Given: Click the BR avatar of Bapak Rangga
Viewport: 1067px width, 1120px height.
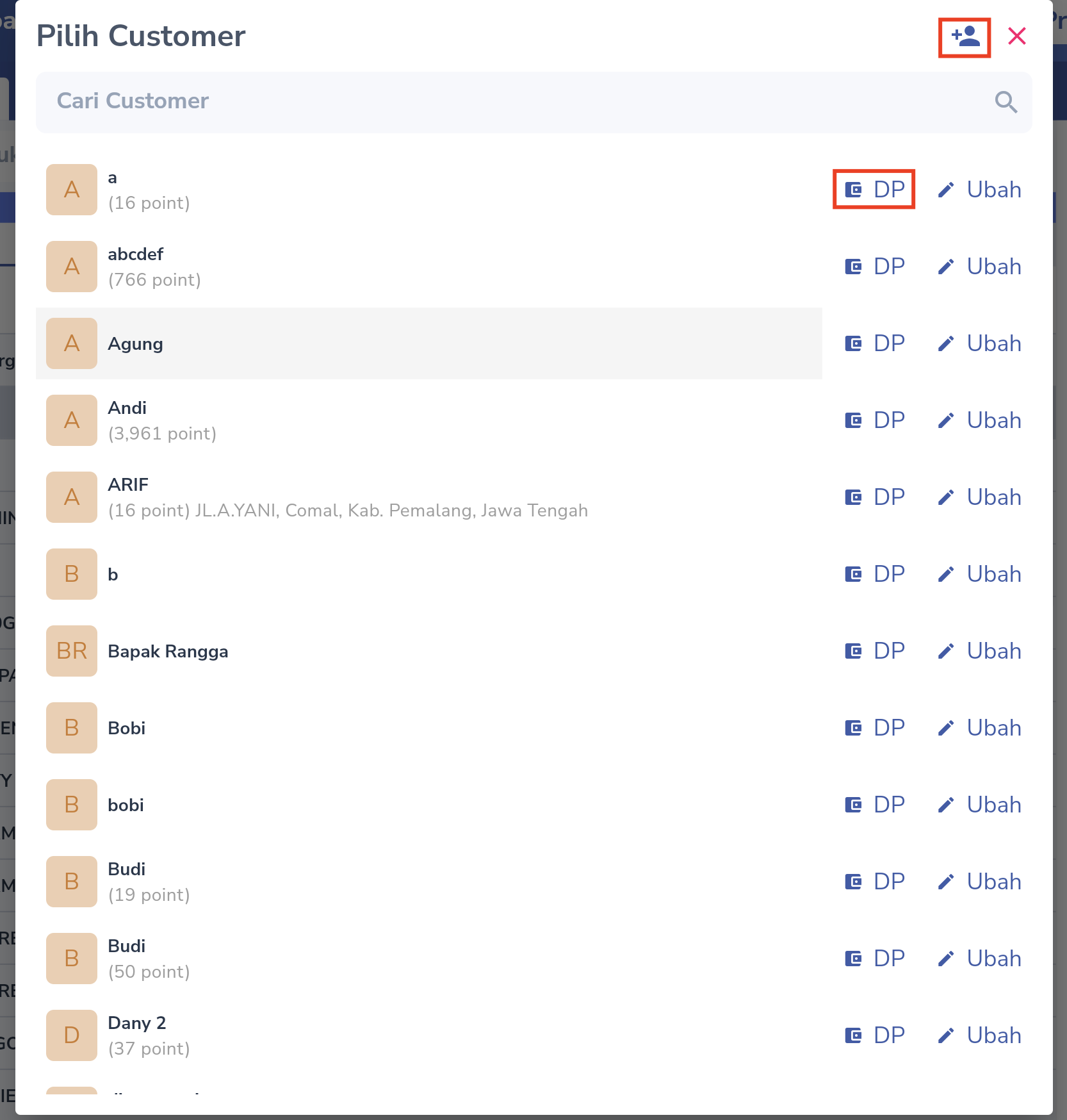Looking at the screenshot, I should [x=72, y=651].
